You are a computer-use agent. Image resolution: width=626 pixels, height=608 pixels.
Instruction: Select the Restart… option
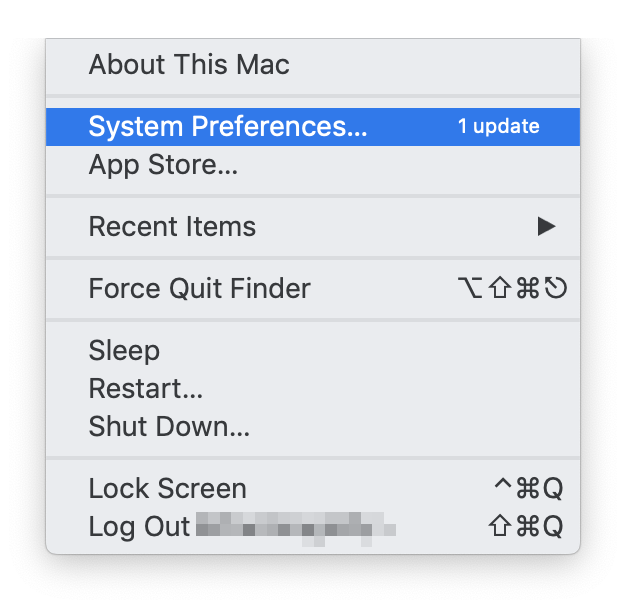[146, 389]
